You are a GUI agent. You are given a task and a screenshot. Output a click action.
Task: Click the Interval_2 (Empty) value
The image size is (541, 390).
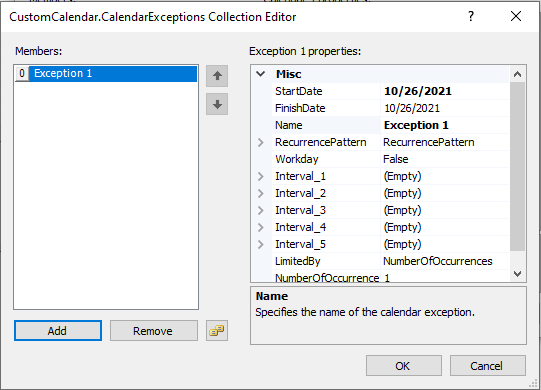(444, 193)
